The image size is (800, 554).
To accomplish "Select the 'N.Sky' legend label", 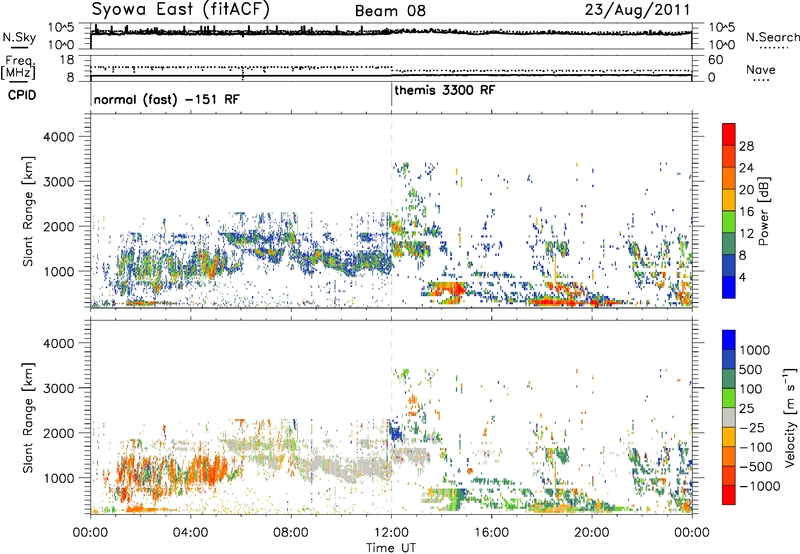I will 19,37.
